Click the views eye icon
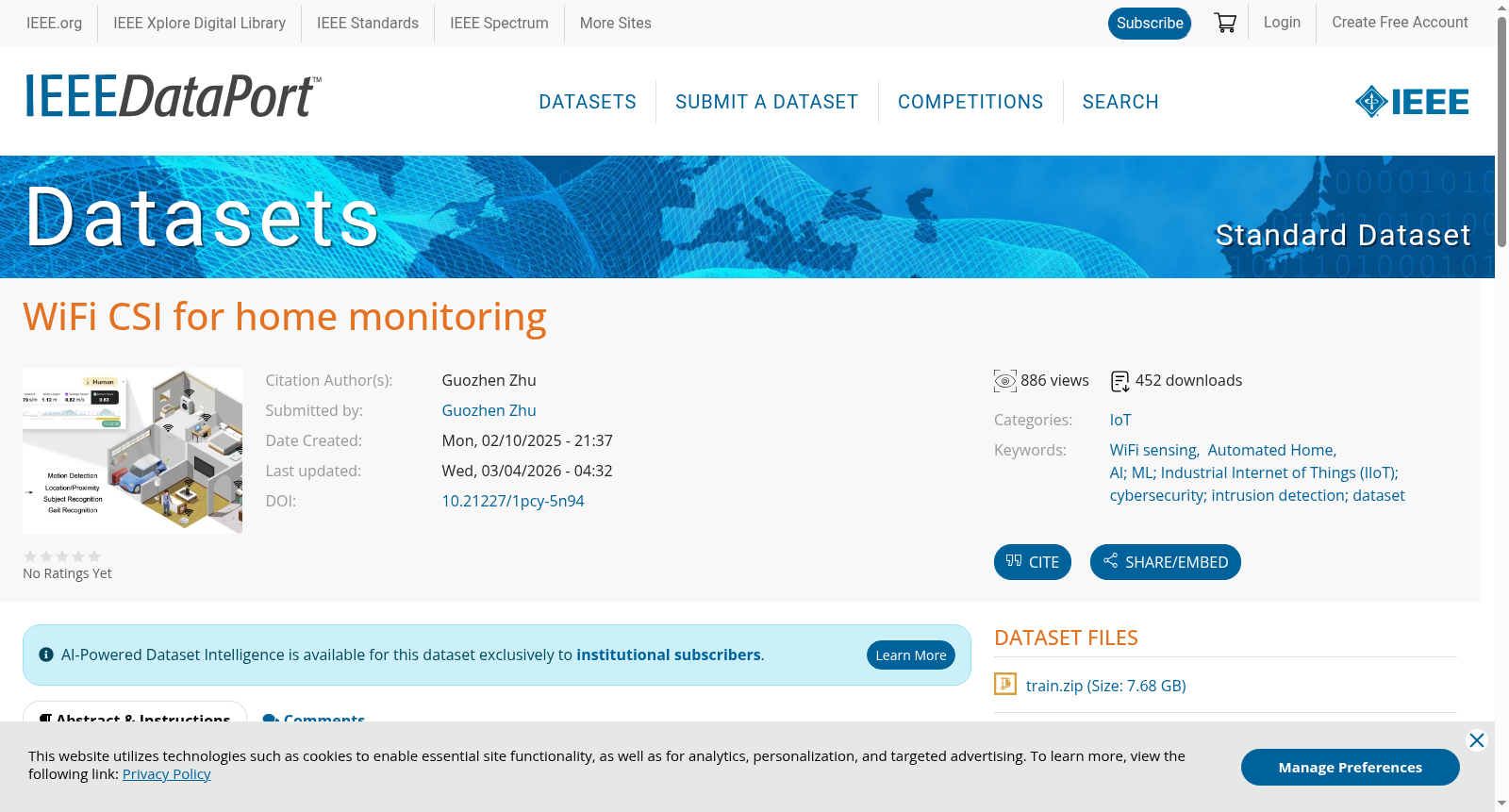Viewport: 1509px width, 812px height. pos(1005,381)
